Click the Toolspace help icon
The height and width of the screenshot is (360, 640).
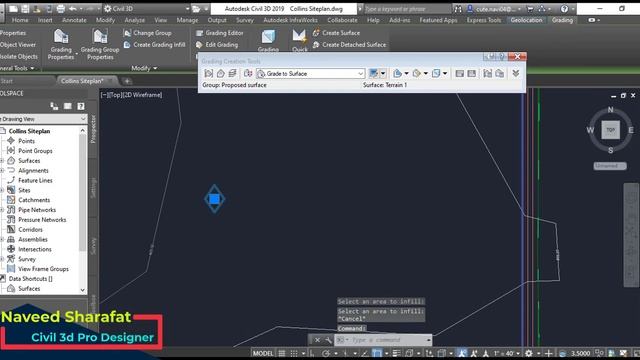coord(81,106)
